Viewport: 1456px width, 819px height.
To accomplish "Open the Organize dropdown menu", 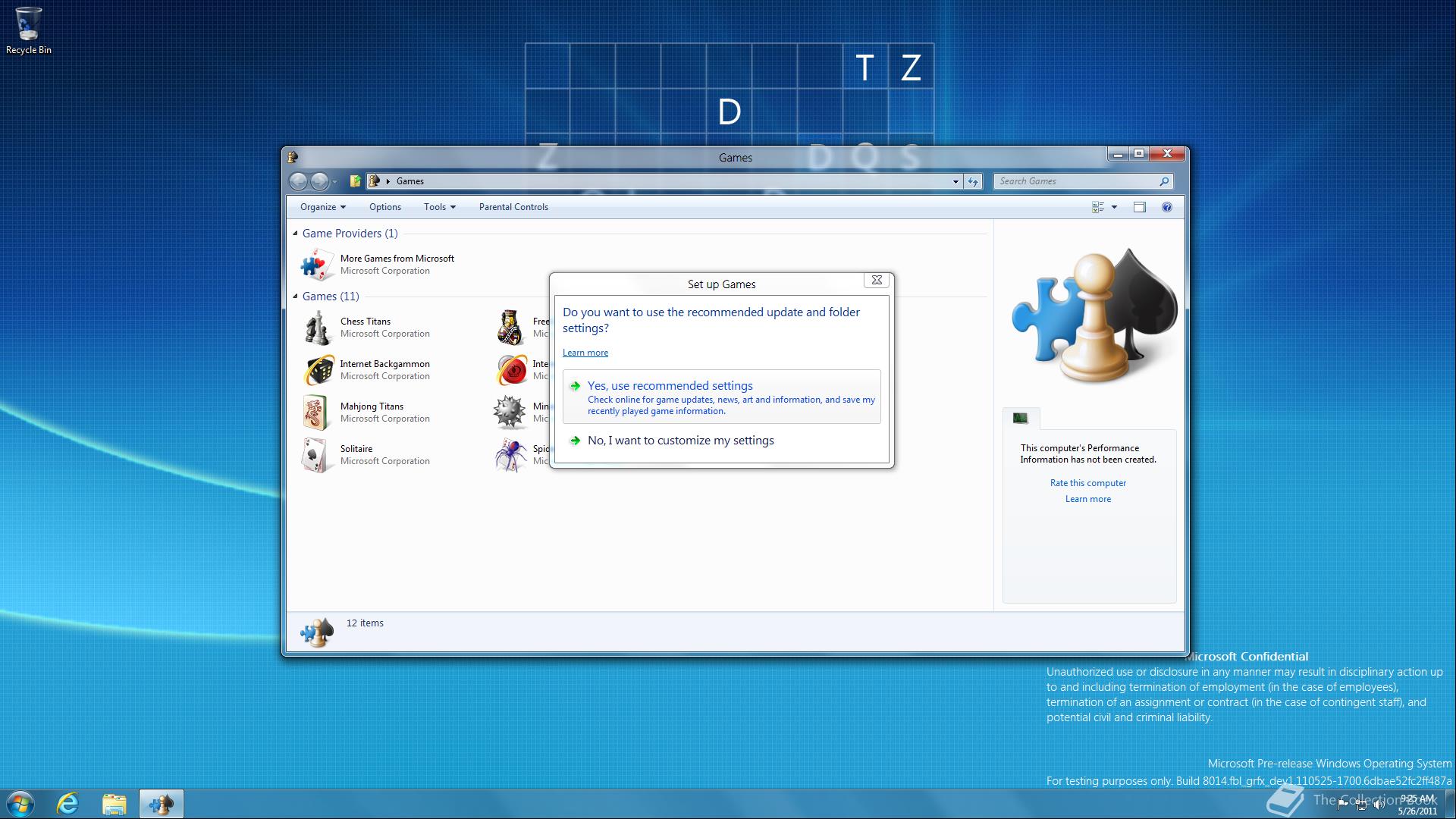I will pos(323,207).
